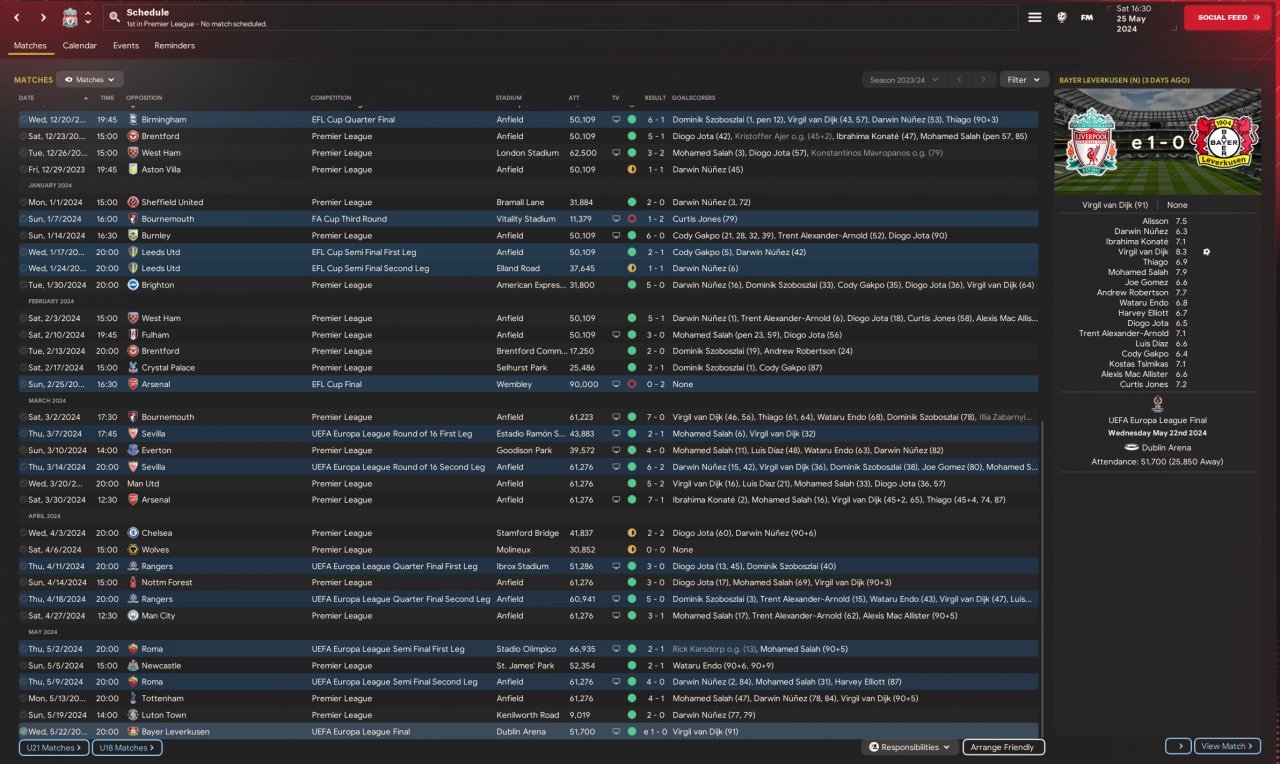Image resolution: width=1280 pixels, height=764 pixels.
Task: Expand the small arrow button beside View Match
Action: (1178, 746)
